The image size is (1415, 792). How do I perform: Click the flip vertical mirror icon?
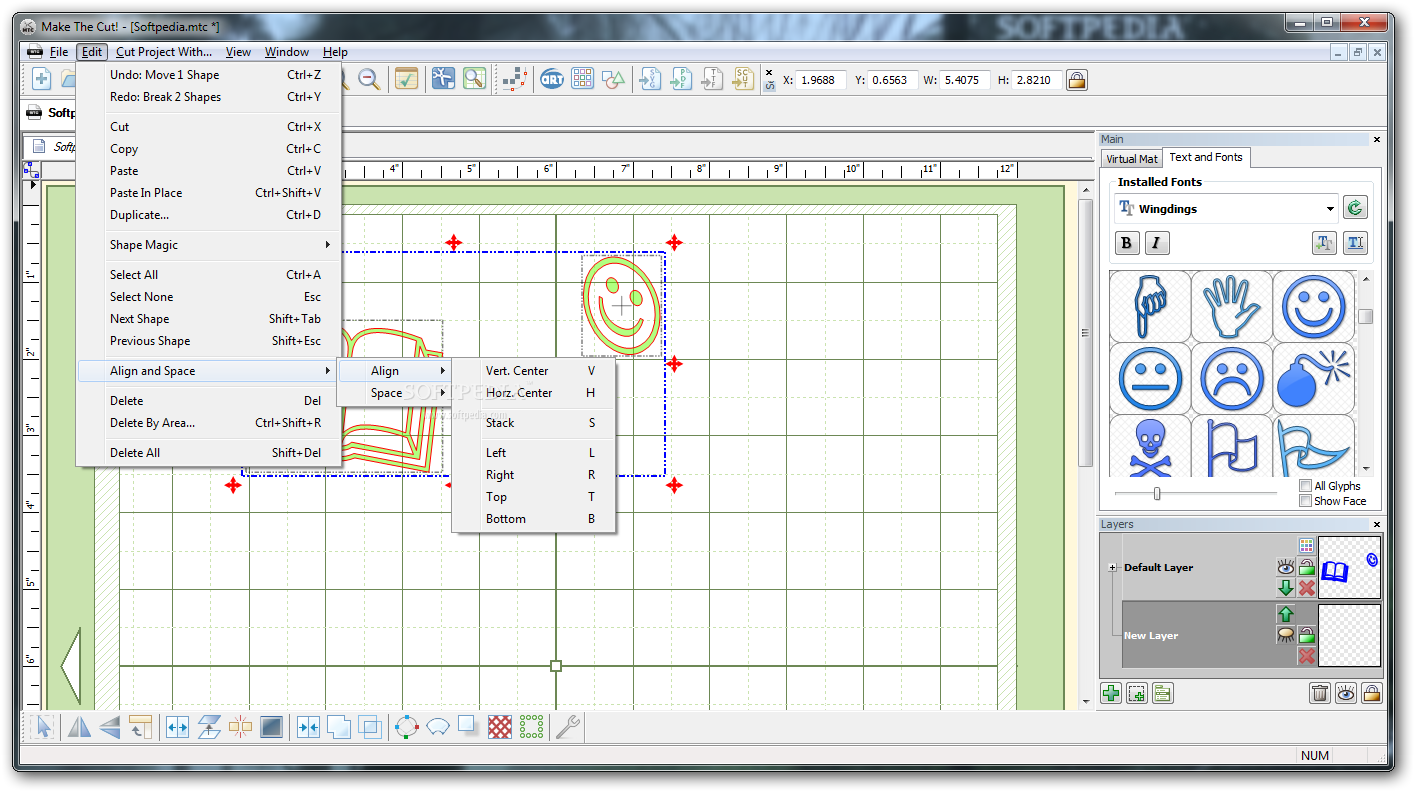(109, 727)
